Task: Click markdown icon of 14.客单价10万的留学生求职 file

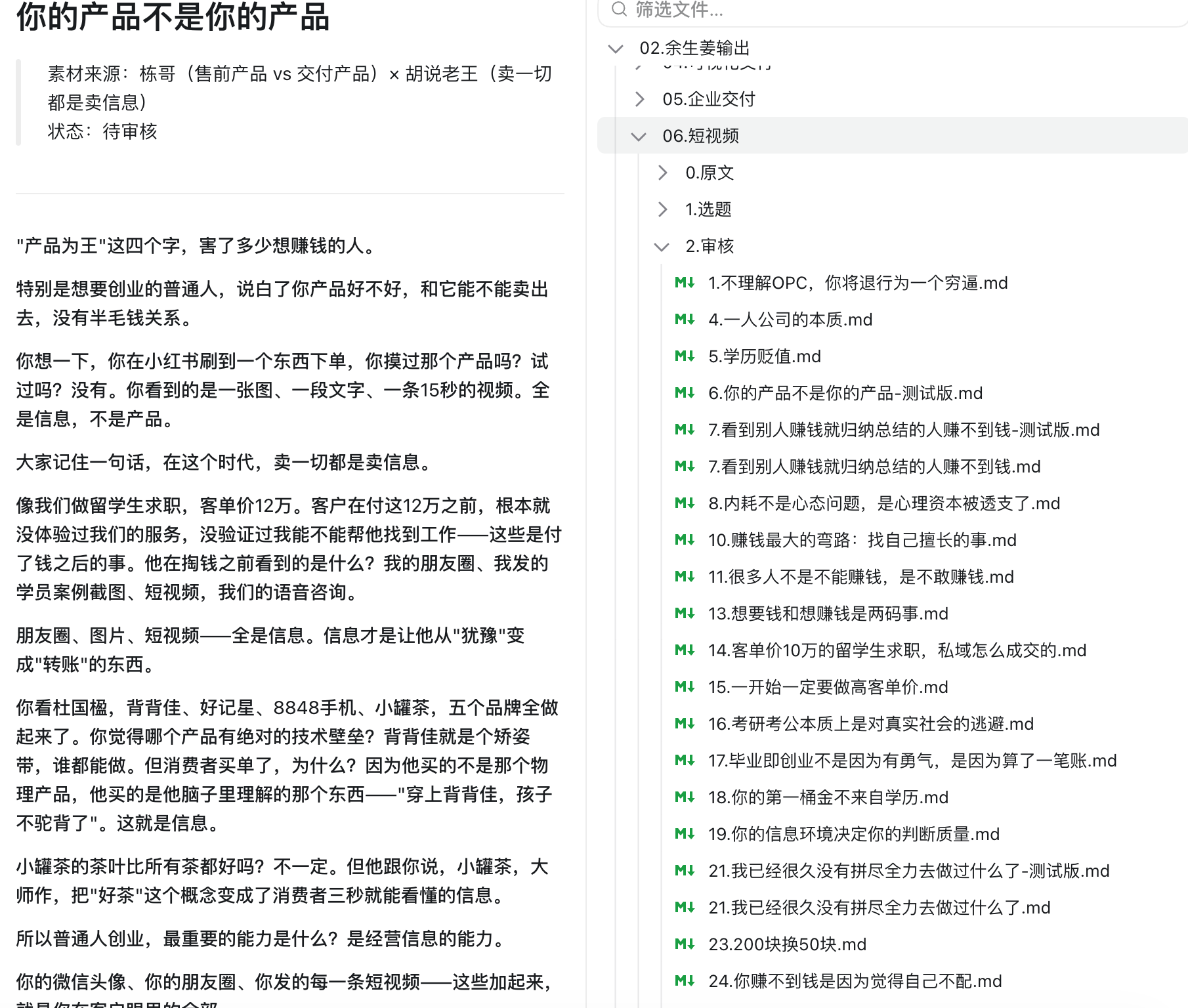Action: pyautogui.click(x=685, y=650)
